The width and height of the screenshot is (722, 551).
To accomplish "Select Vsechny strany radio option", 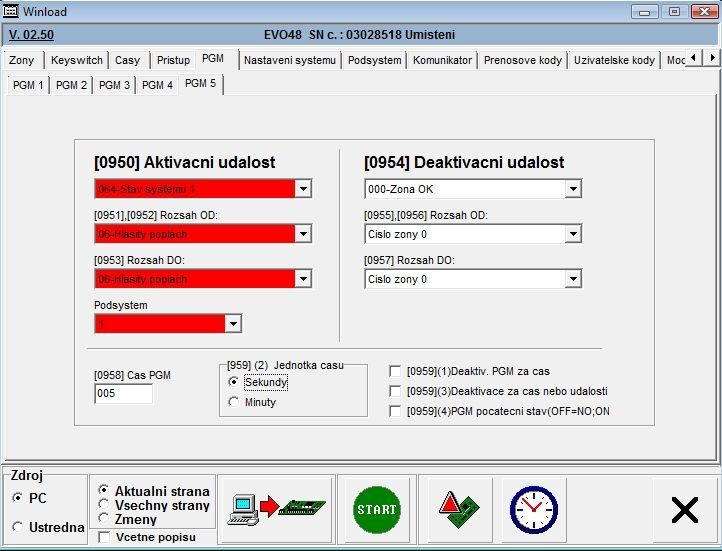I will point(104,505).
